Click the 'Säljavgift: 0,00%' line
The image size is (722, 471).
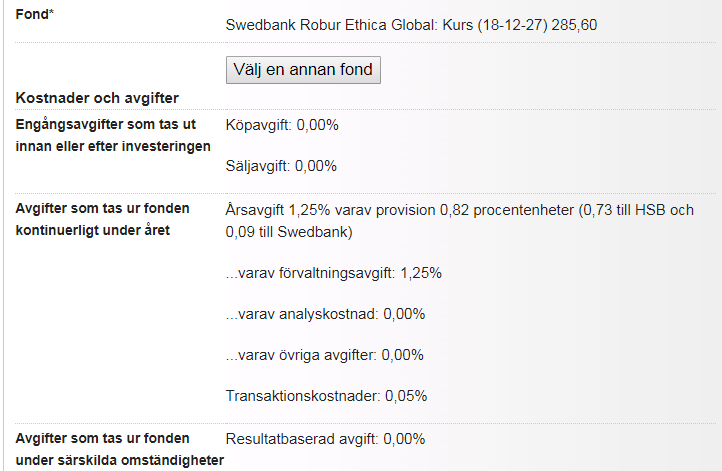click(x=281, y=166)
